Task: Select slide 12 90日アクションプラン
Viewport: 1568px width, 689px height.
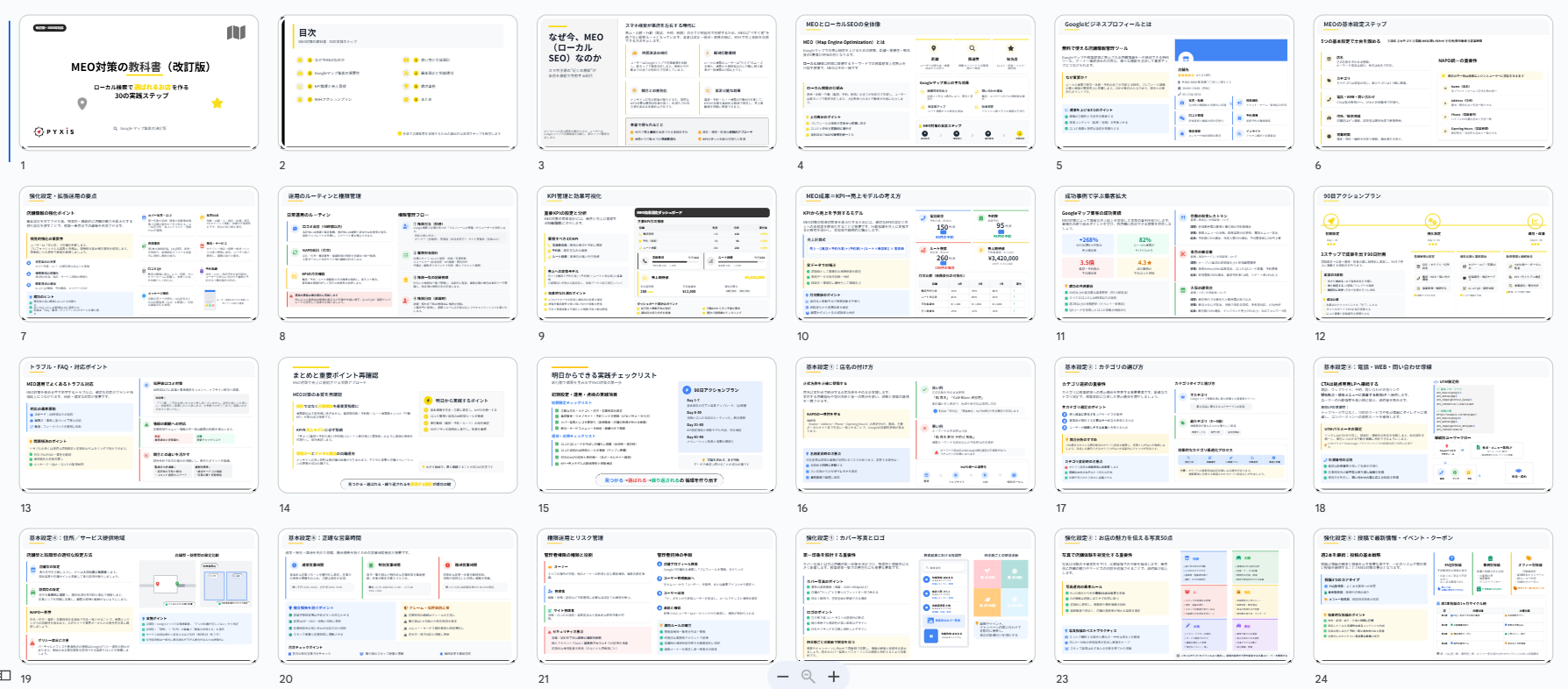Action: tap(1432, 253)
